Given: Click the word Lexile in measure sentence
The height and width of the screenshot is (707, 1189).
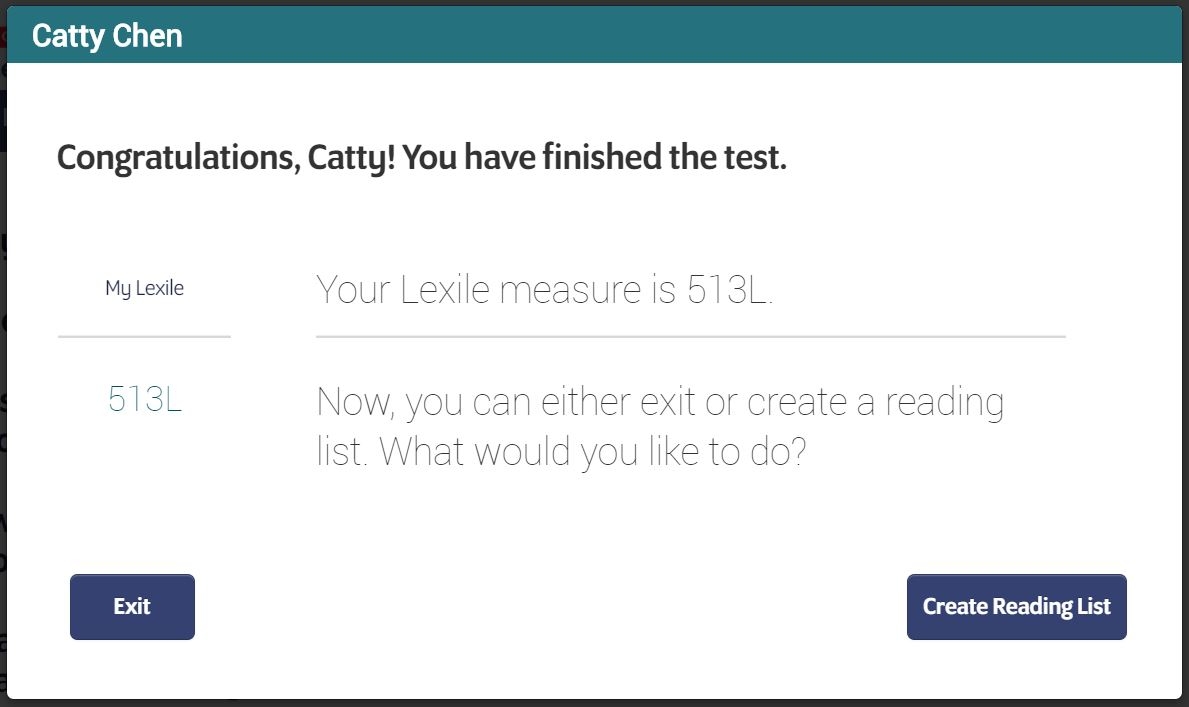Looking at the screenshot, I should [445, 290].
